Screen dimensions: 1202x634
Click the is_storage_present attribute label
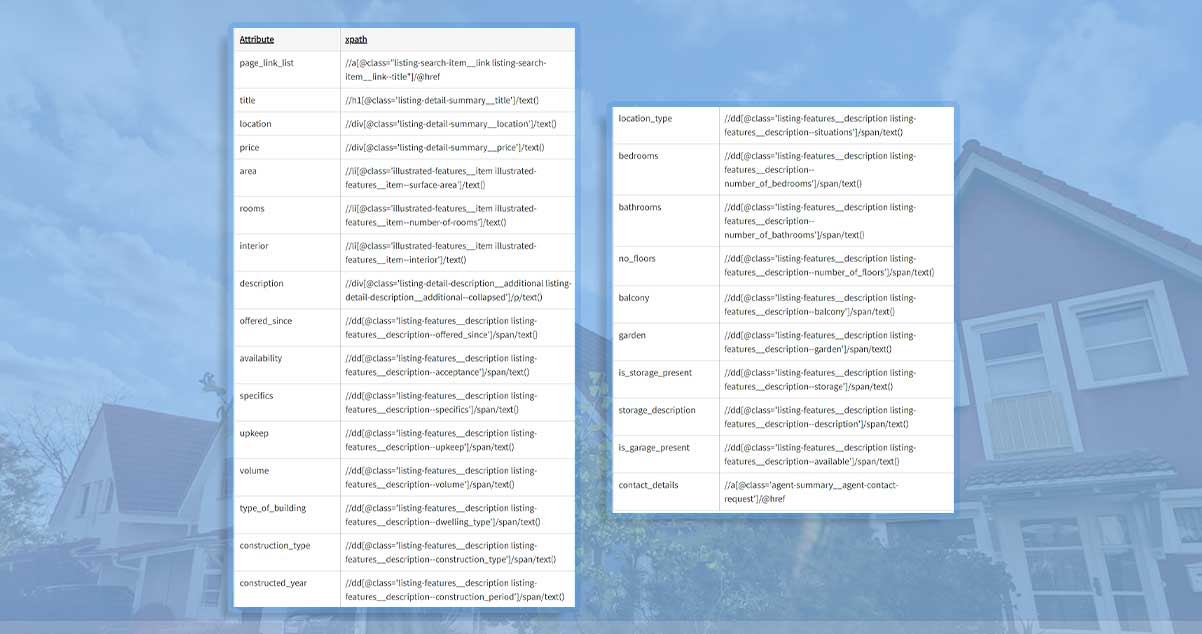tap(655, 373)
